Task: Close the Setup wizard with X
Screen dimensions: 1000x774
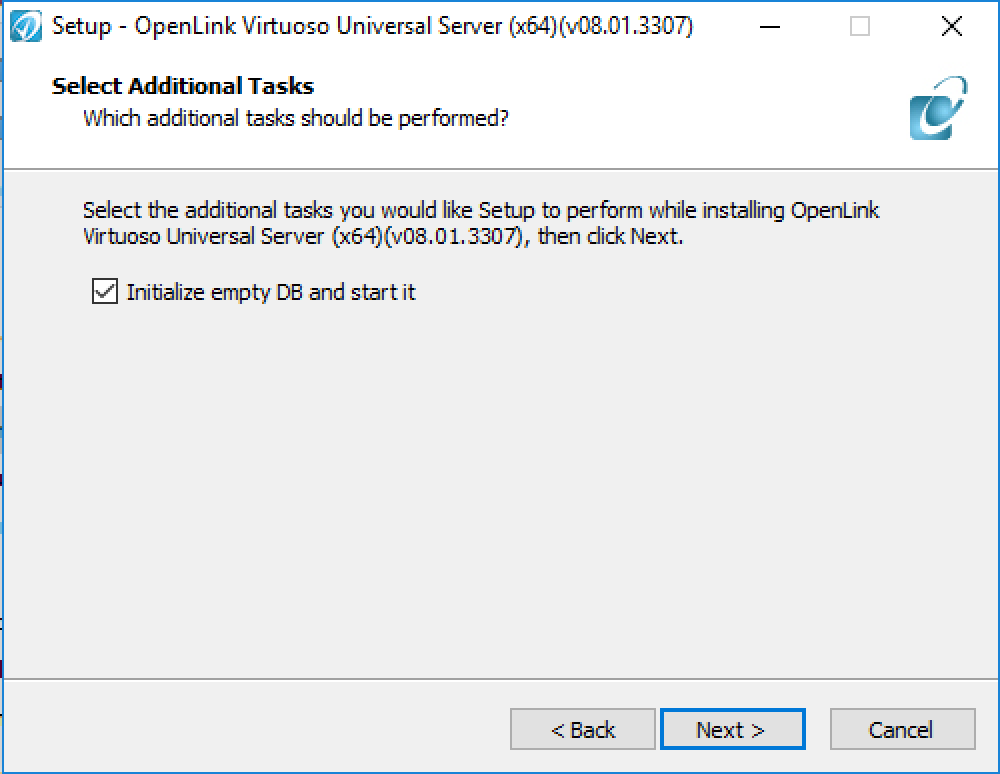Action: [x=952, y=27]
